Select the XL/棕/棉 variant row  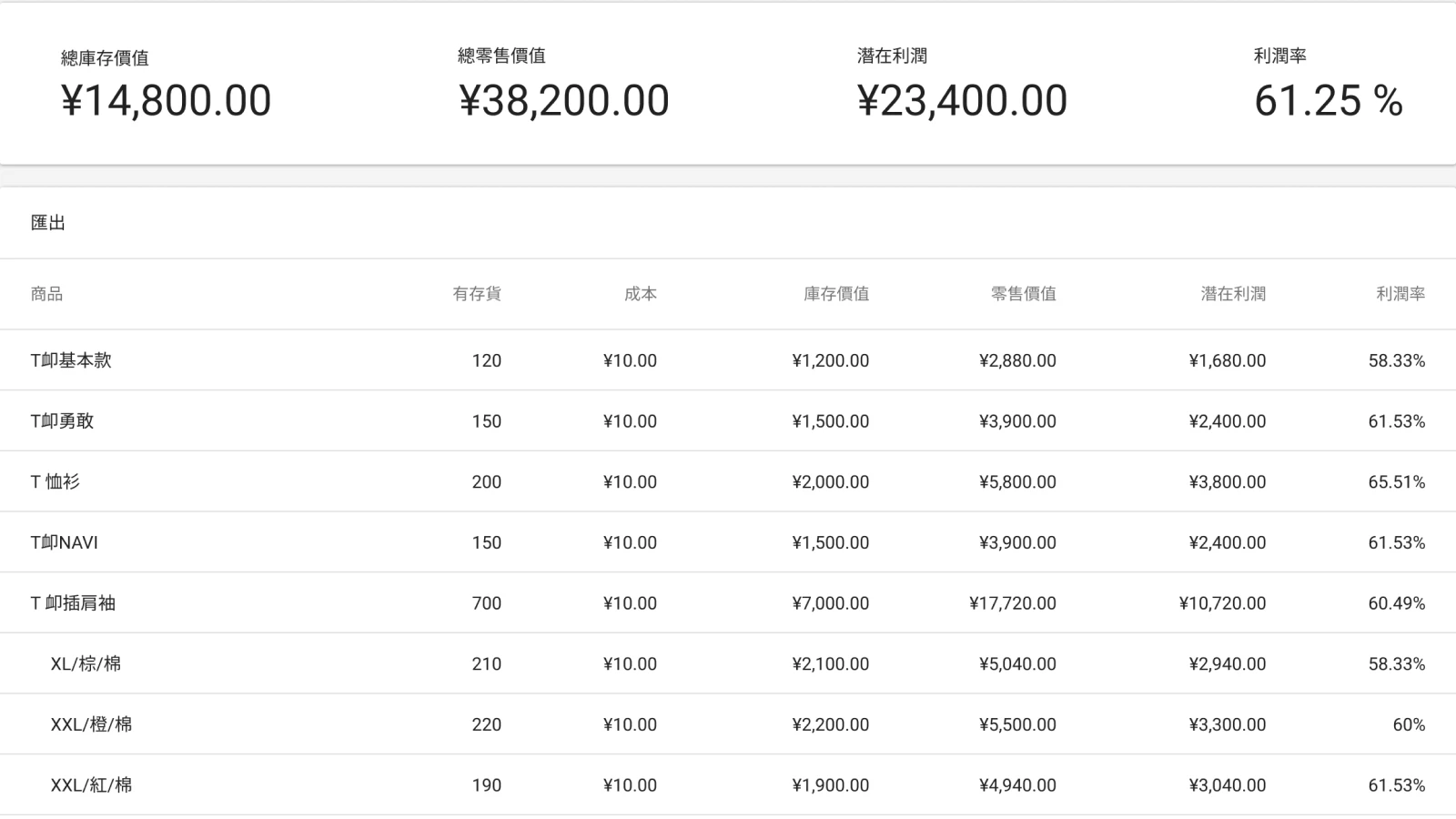[x=86, y=664]
